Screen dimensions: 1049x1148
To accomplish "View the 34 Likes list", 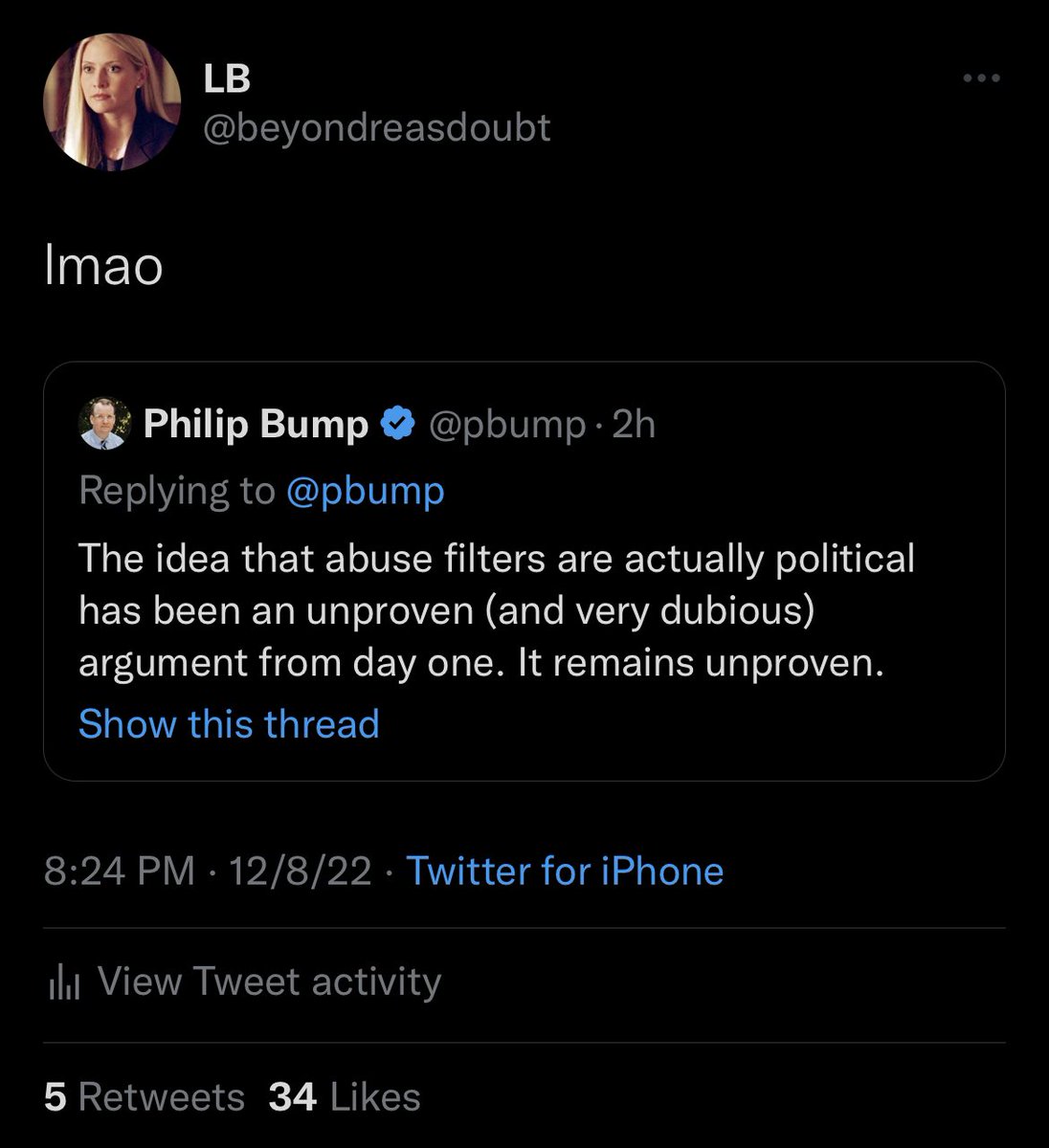I will click(345, 1096).
